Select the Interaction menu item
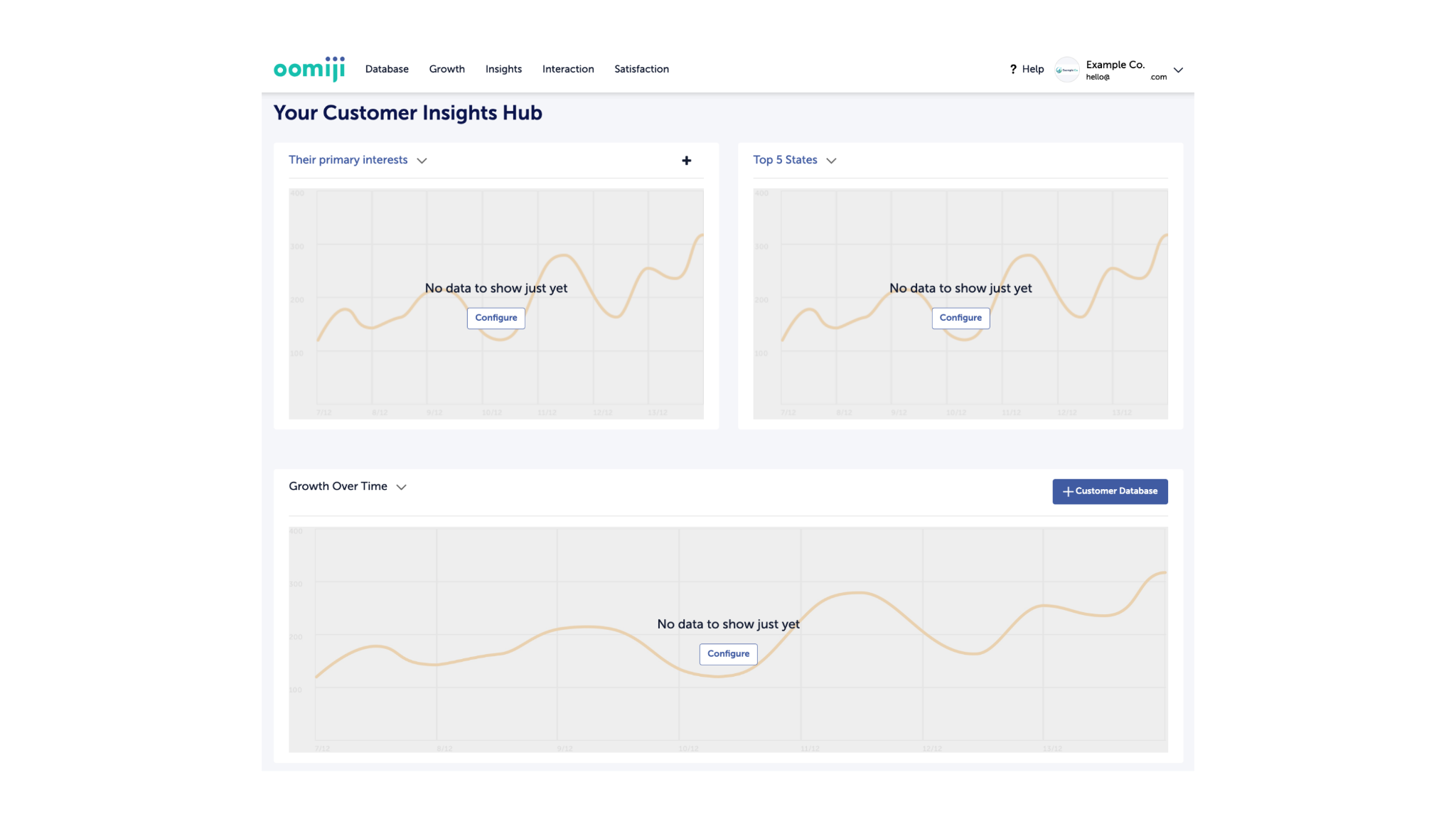 (x=568, y=69)
